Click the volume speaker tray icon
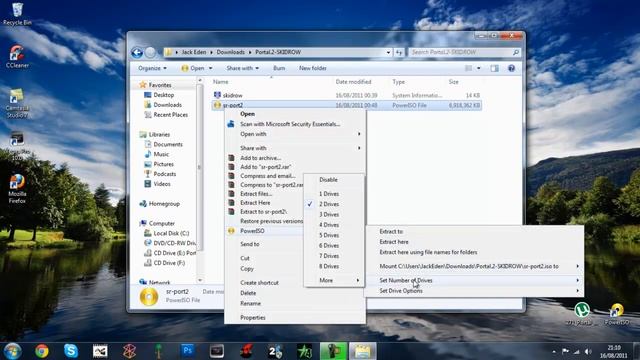Image resolution: width=640 pixels, height=360 pixels. click(588, 351)
